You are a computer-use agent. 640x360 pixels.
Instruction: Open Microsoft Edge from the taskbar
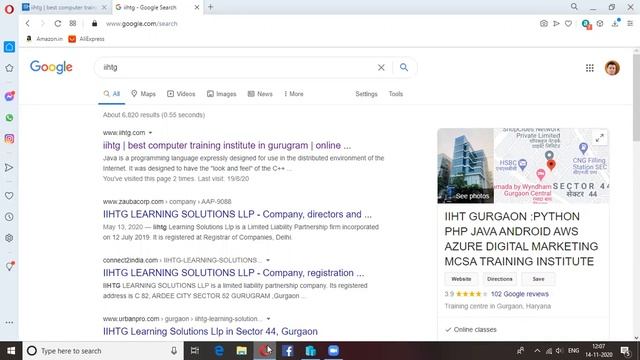[x=219, y=351]
